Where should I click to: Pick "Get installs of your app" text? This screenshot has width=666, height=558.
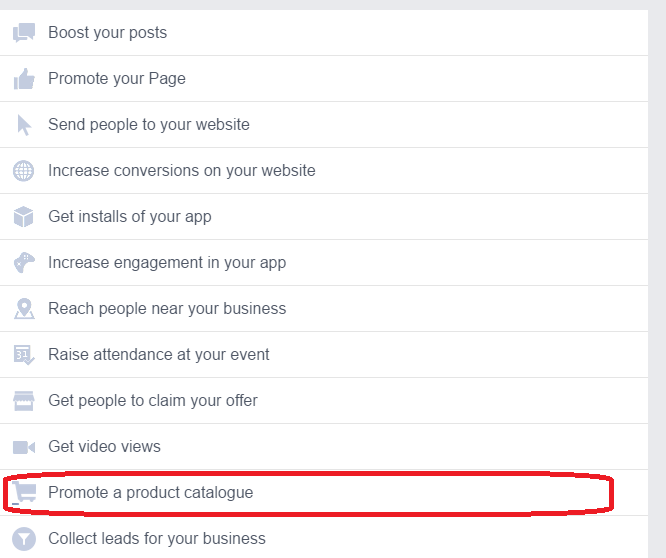(x=129, y=217)
